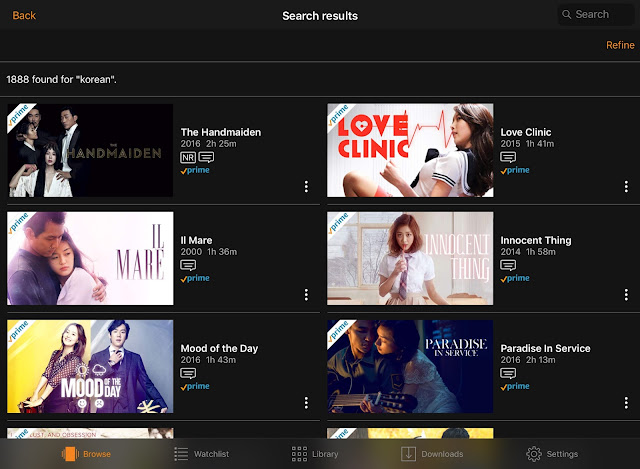The width and height of the screenshot is (640, 469).
Task: Open options menu for Love Clinic
Action: (x=626, y=187)
